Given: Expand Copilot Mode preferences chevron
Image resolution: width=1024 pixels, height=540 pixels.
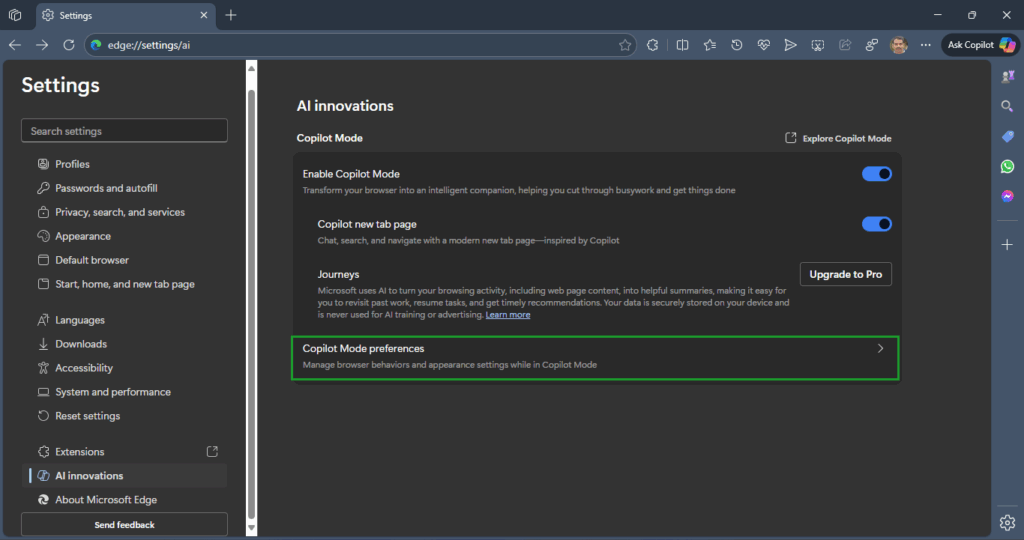Looking at the screenshot, I should (880, 349).
